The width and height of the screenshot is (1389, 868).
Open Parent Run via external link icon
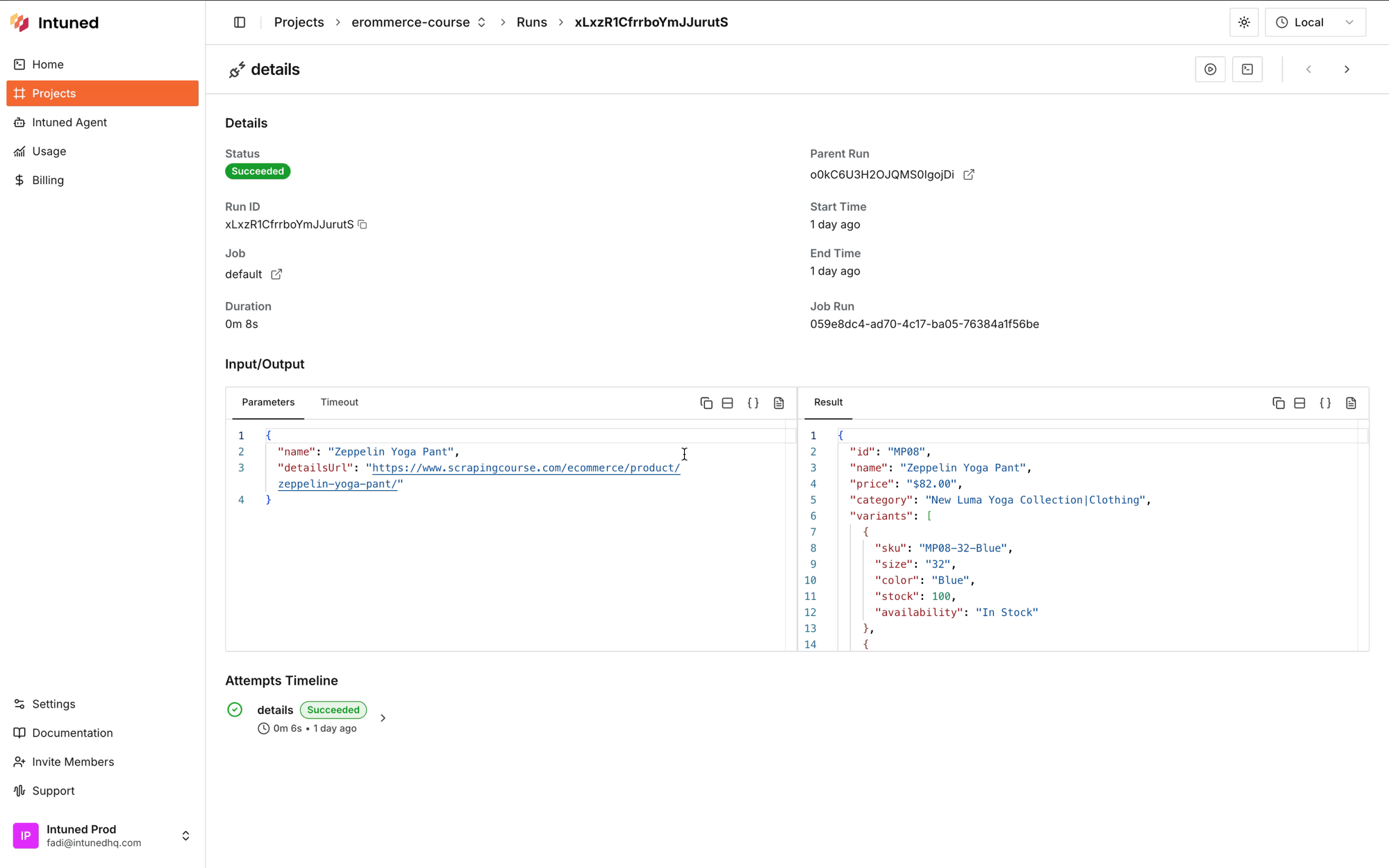pos(970,175)
